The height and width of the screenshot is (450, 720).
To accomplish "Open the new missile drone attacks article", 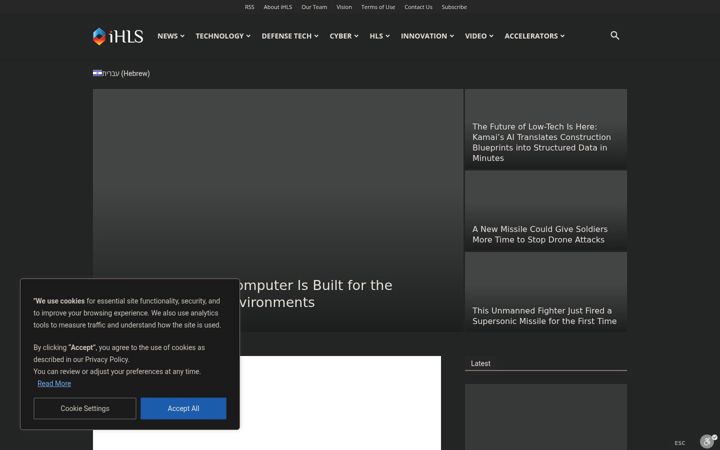I will pos(540,234).
